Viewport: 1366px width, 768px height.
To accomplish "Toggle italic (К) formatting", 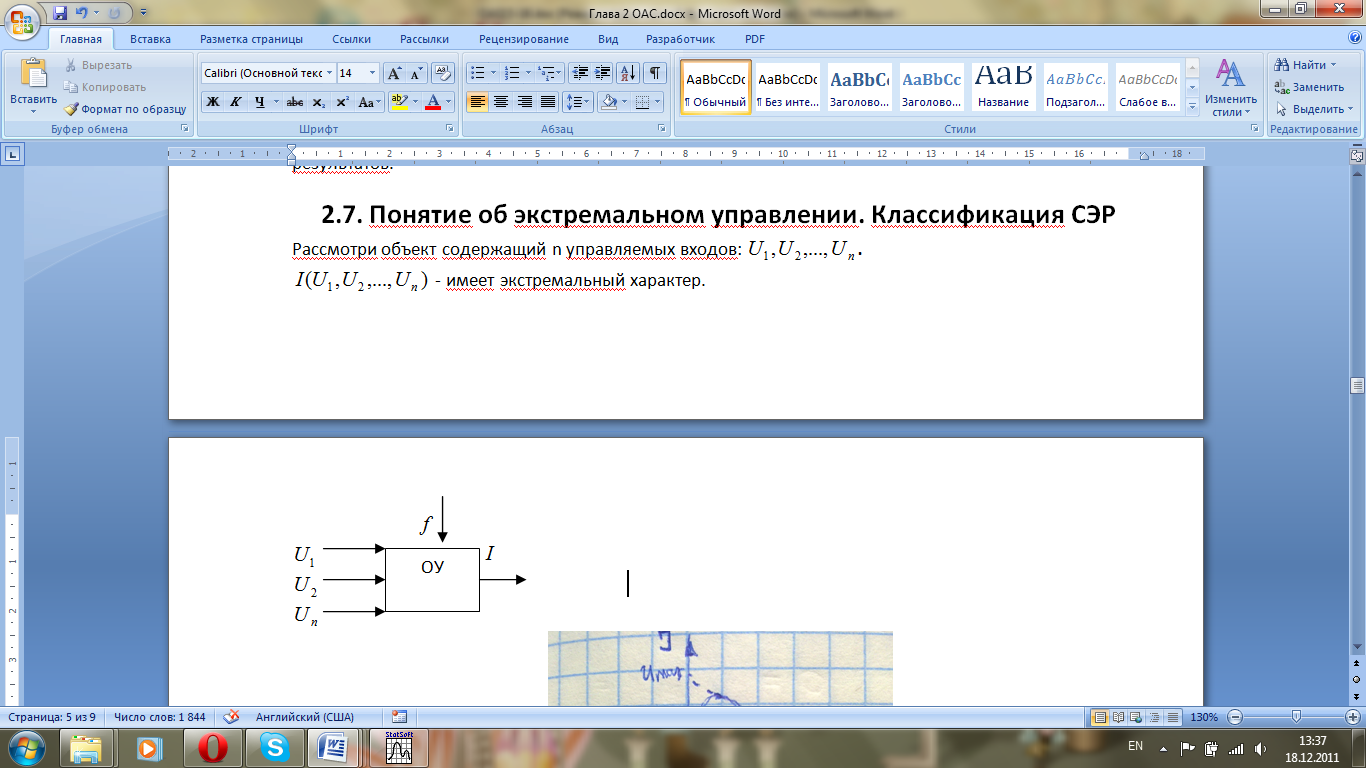I will pyautogui.click(x=236, y=102).
